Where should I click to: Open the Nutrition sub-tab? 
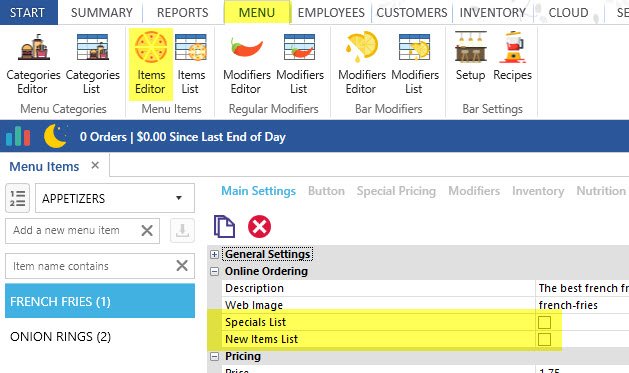point(601,191)
